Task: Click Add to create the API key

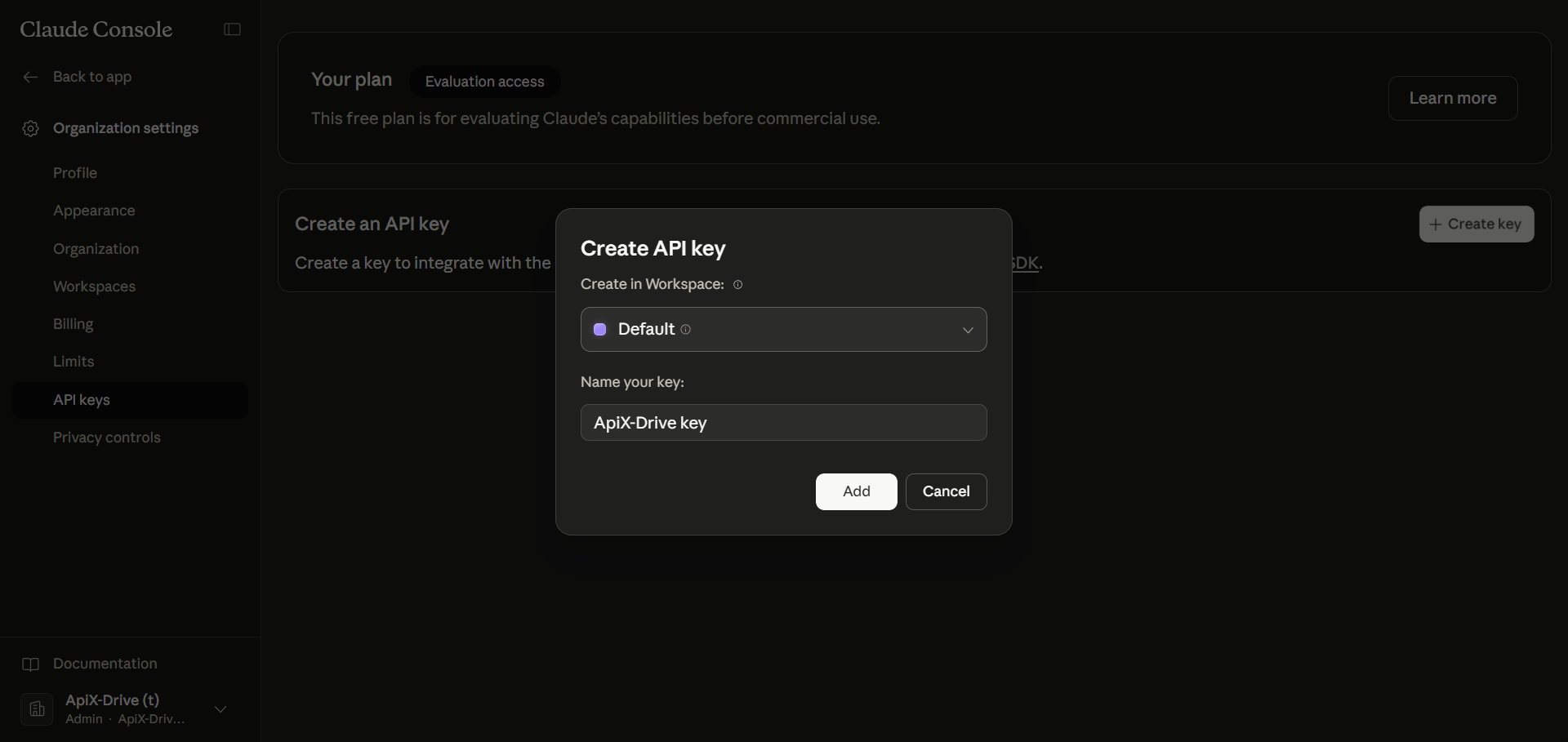Action: [855, 491]
